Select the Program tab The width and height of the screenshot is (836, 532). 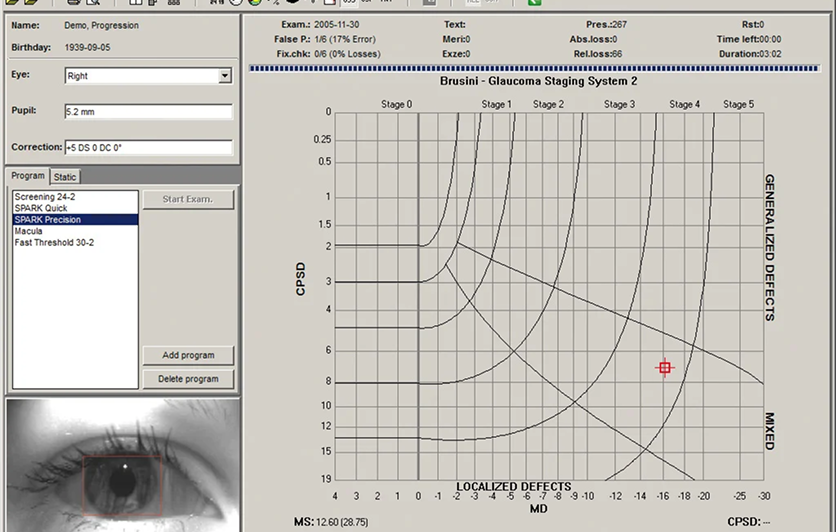click(x=28, y=175)
